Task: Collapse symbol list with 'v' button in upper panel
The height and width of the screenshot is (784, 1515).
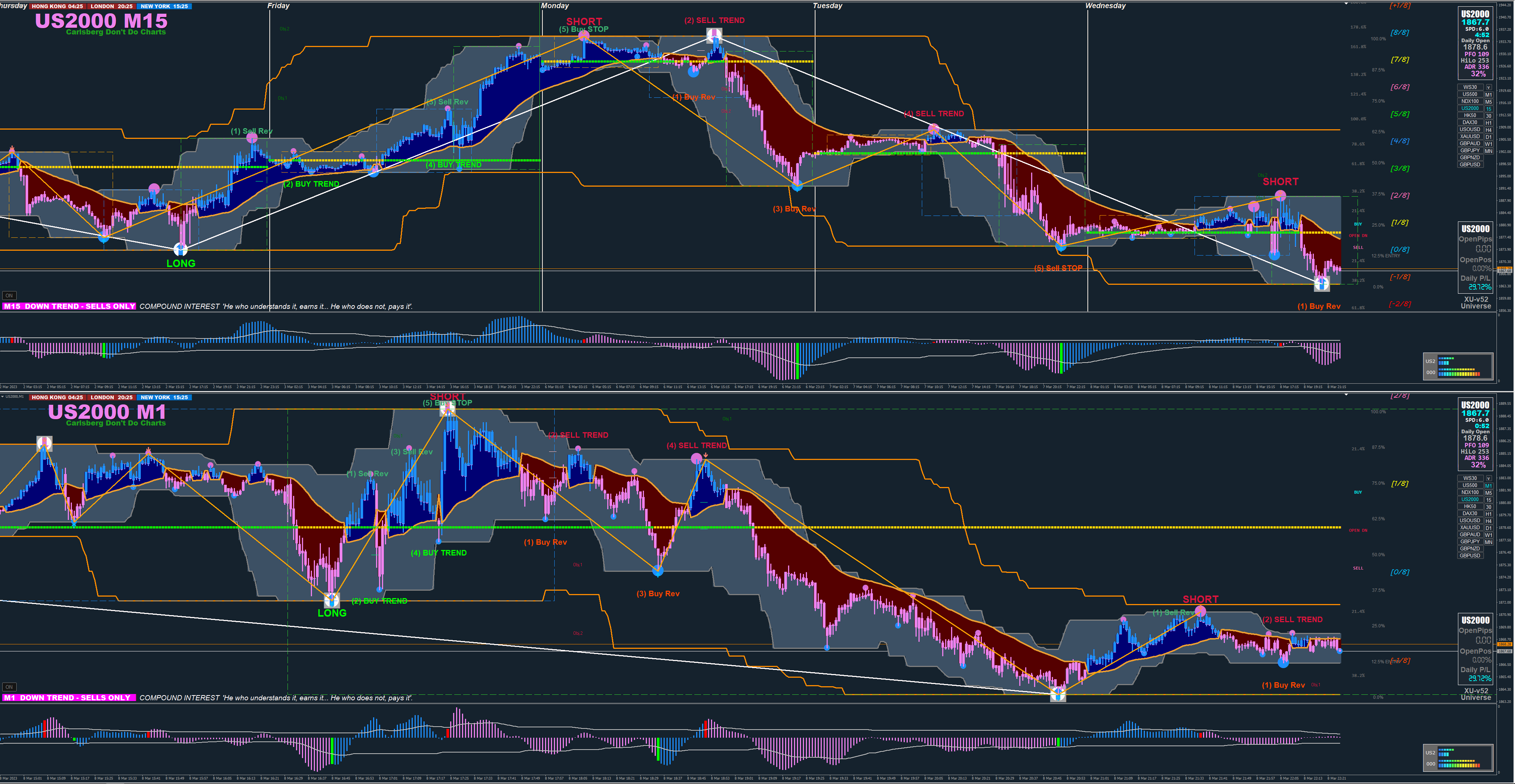Action: tap(1489, 87)
